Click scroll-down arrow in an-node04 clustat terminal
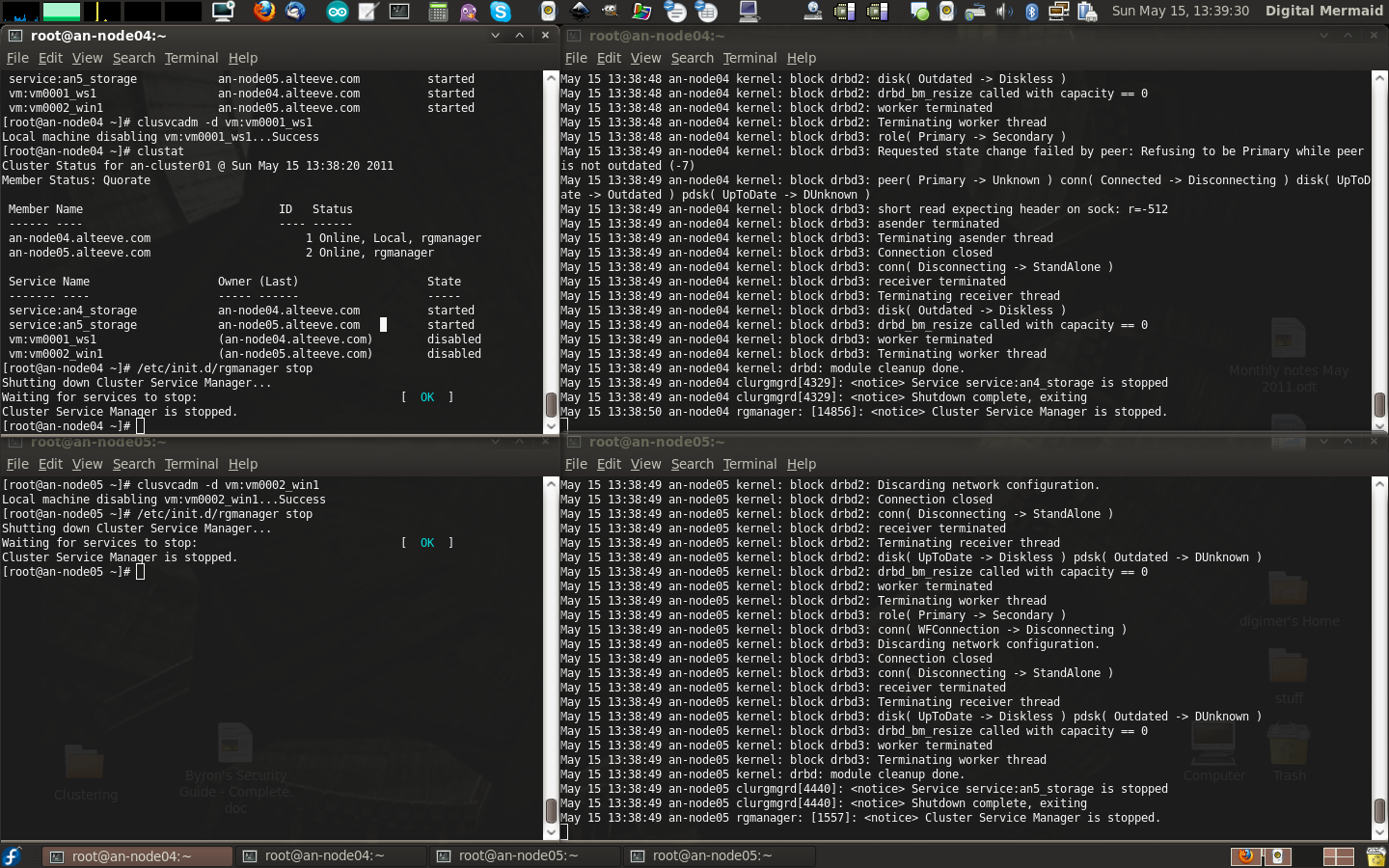 click(552, 426)
